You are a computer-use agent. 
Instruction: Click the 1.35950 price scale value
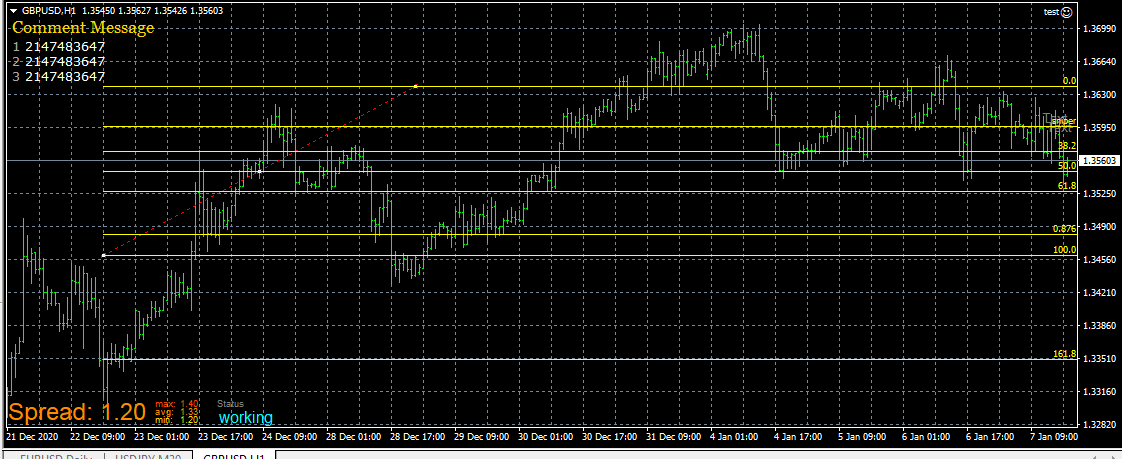pyautogui.click(x=1101, y=127)
